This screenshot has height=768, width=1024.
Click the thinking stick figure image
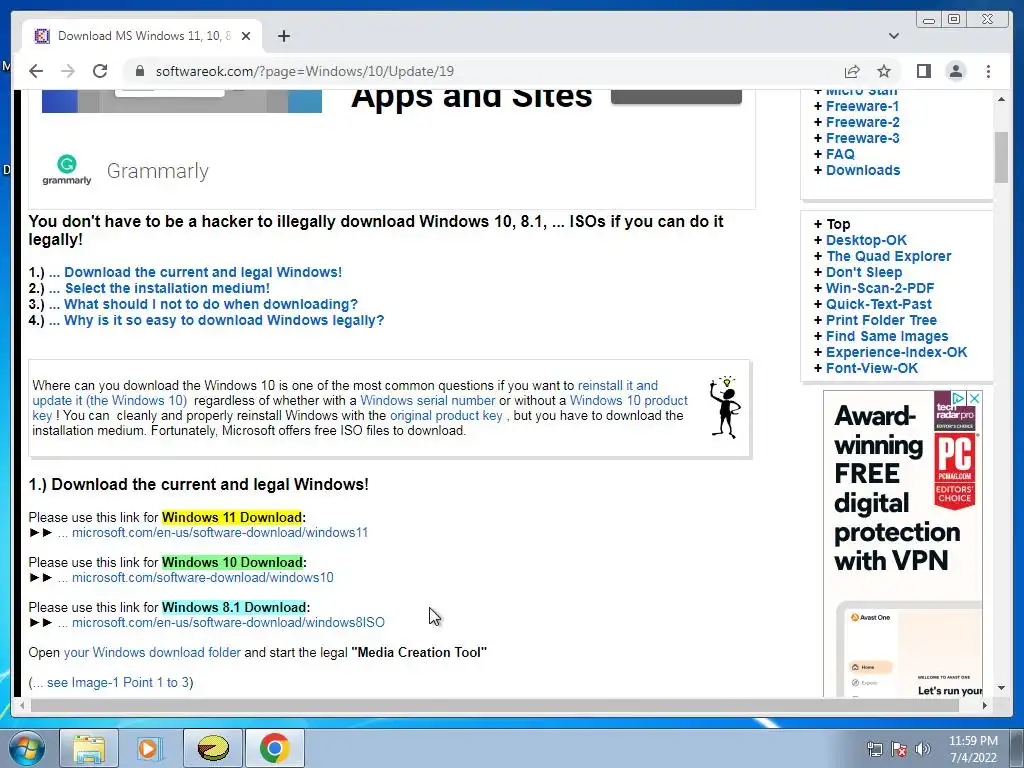726,408
